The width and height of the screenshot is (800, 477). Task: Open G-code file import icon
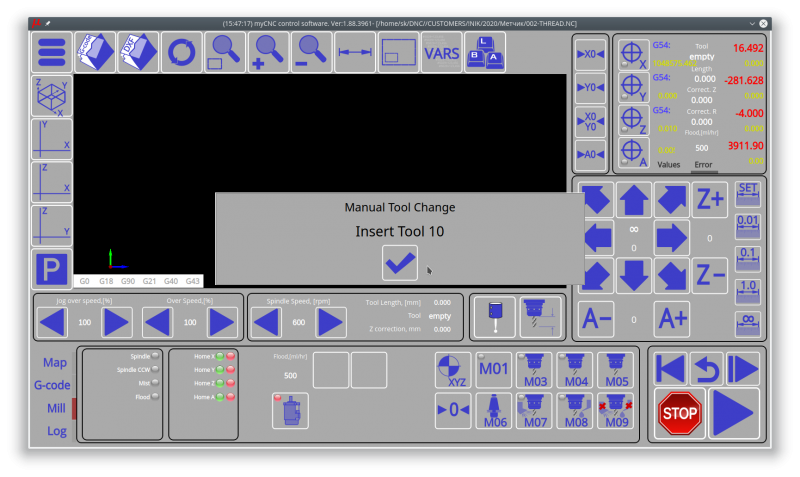pyautogui.click(x=95, y=52)
